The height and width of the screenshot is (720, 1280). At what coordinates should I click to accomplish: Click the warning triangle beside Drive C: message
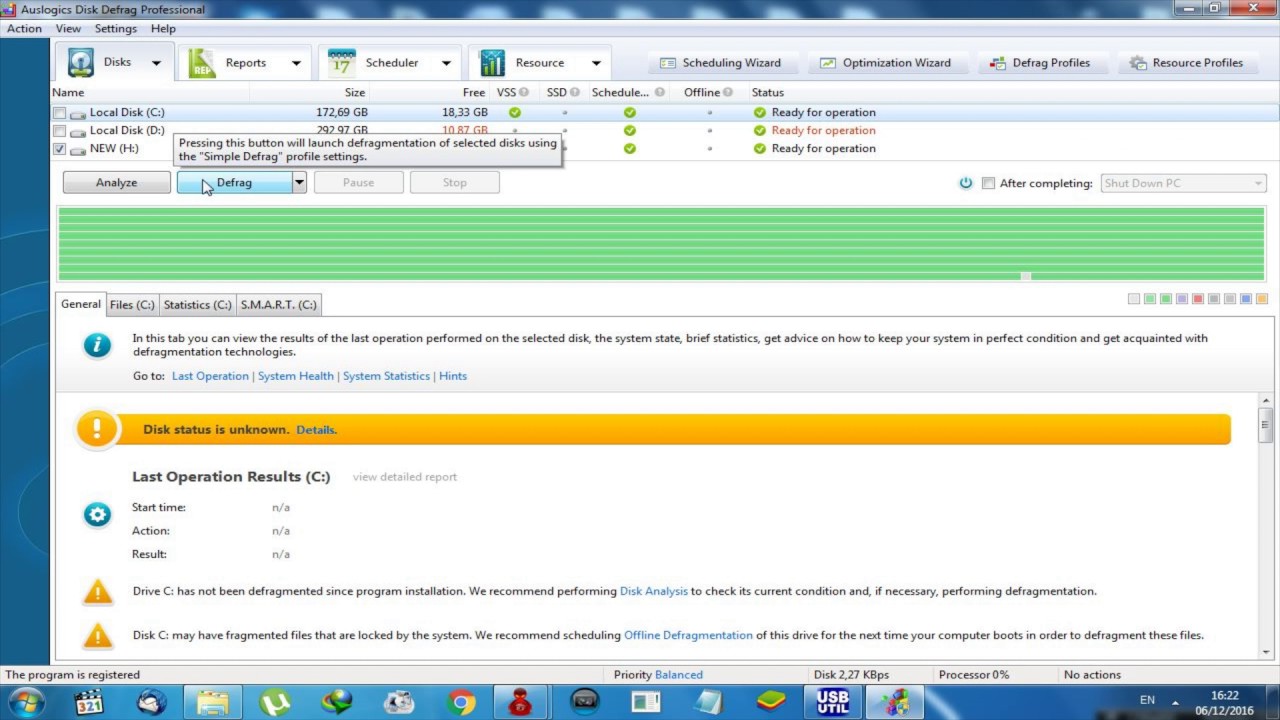pos(97,592)
